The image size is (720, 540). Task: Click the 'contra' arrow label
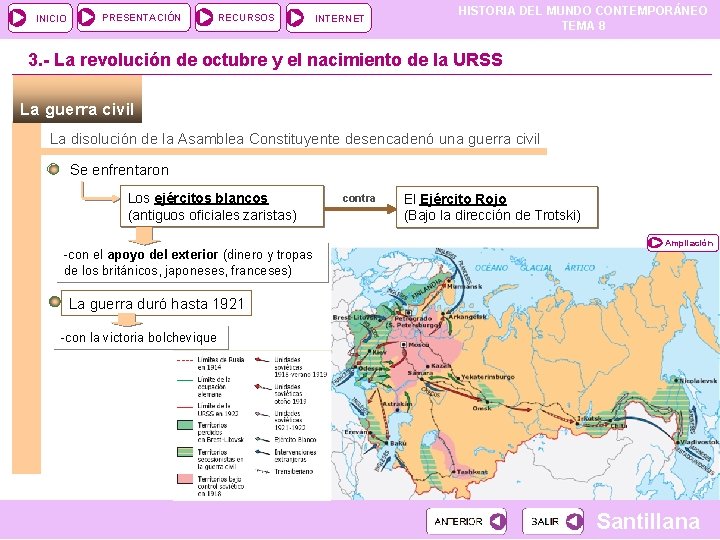point(359,198)
